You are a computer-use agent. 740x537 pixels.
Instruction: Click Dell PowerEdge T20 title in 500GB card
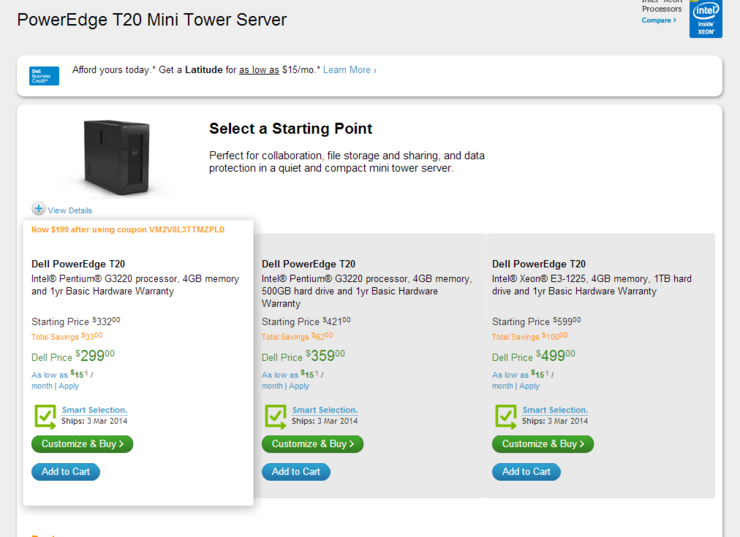click(309, 264)
